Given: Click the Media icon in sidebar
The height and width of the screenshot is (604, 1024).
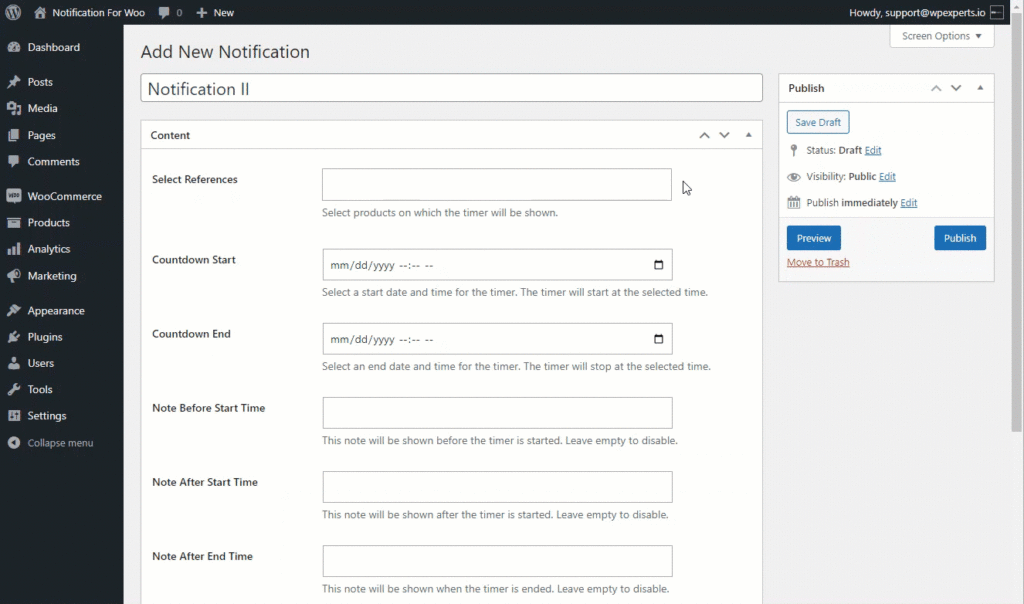Looking at the screenshot, I should (14, 108).
